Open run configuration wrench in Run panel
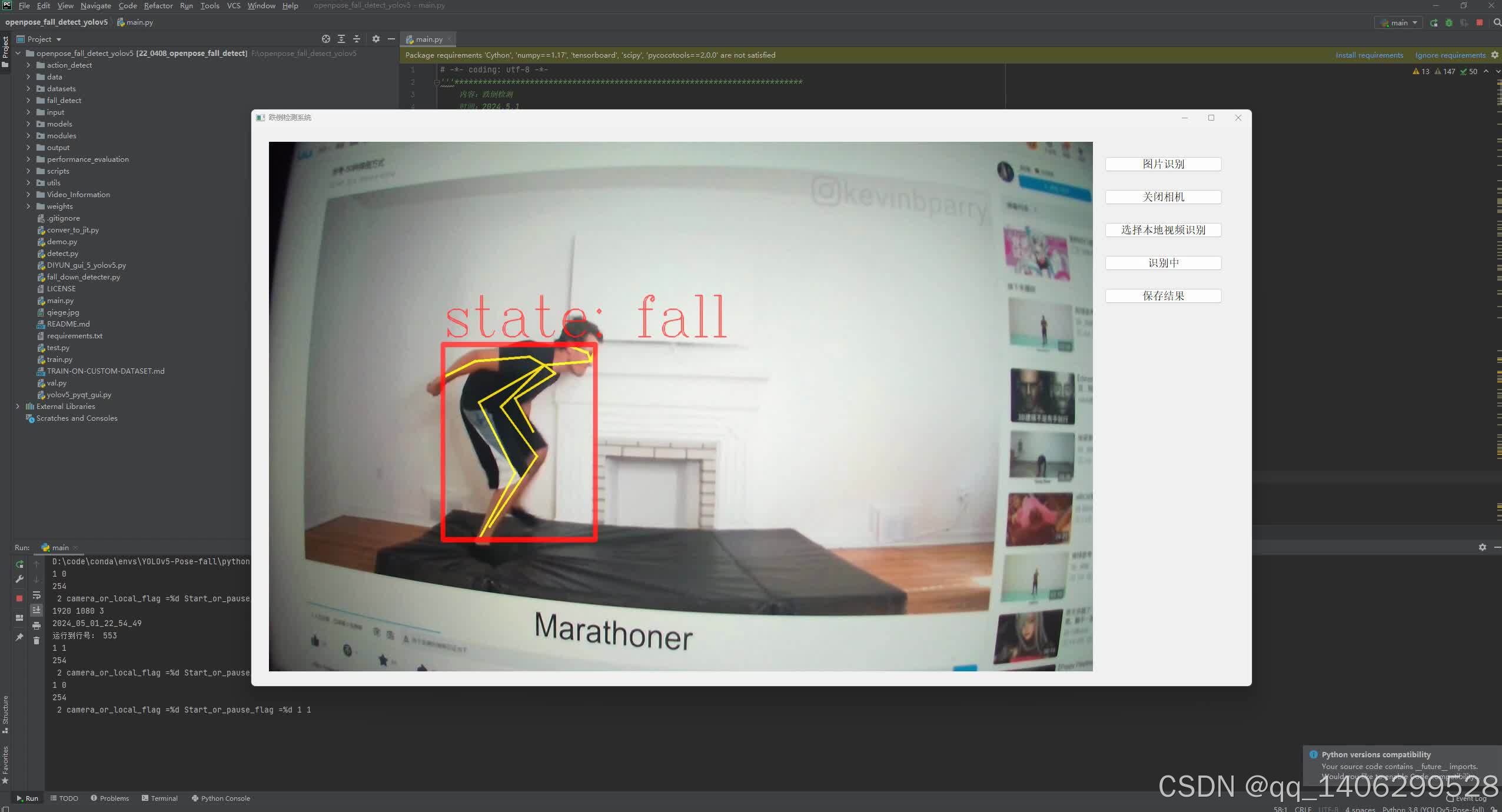Image resolution: width=1502 pixels, height=812 pixels. point(19,579)
